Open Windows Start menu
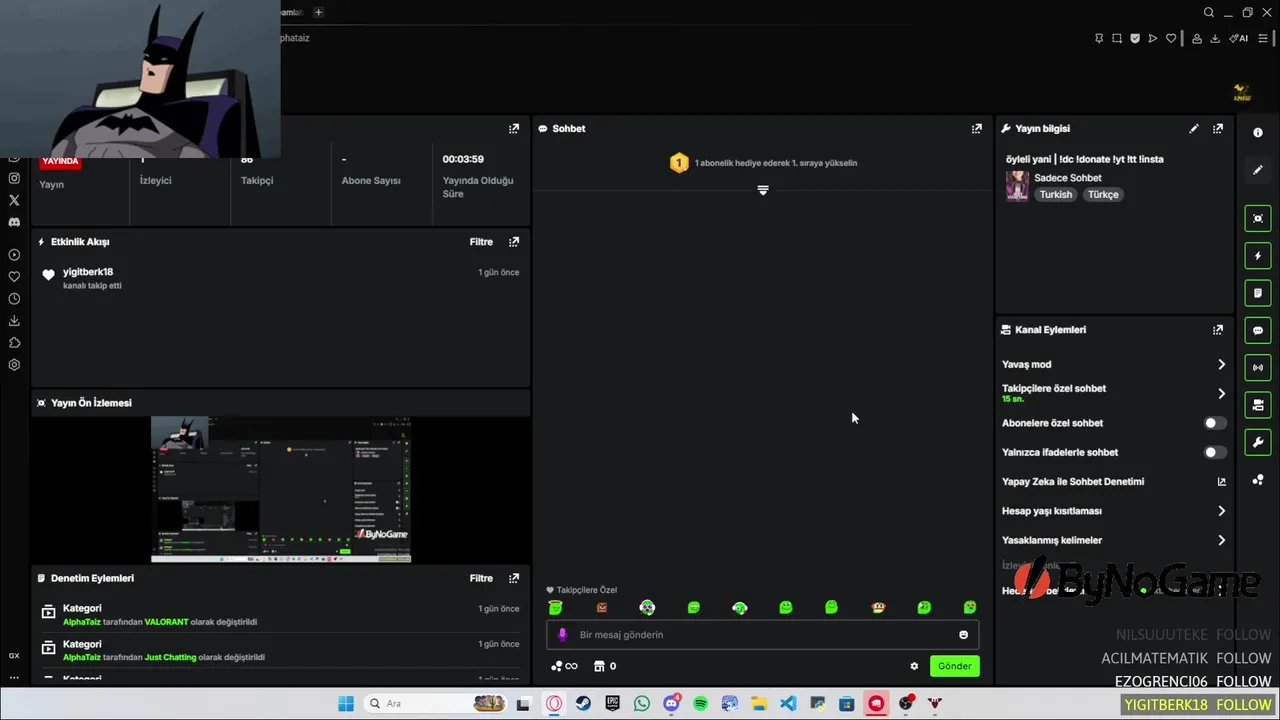The height and width of the screenshot is (720, 1280). [x=346, y=704]
